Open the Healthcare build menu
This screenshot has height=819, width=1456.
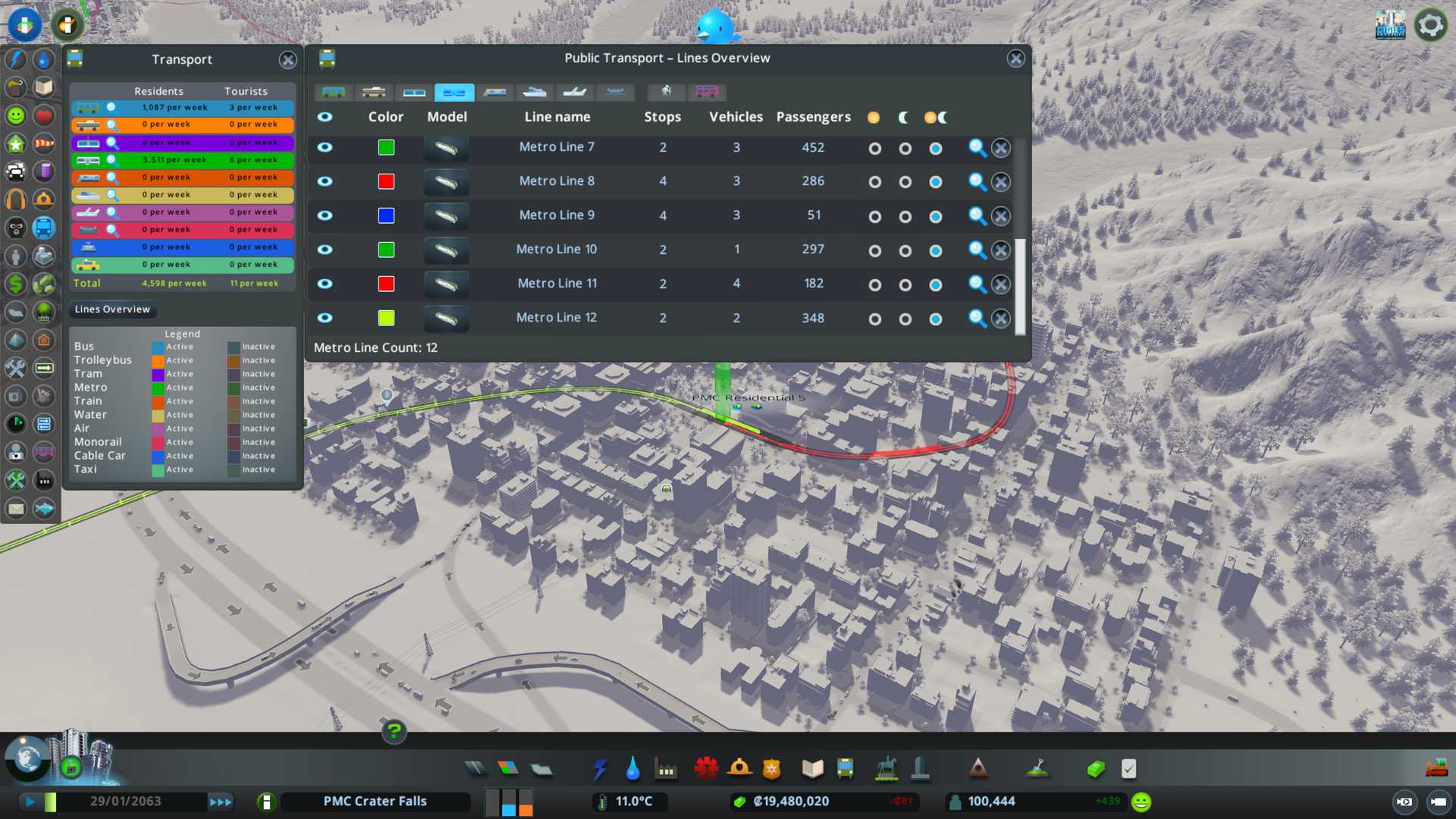(706, 769)
